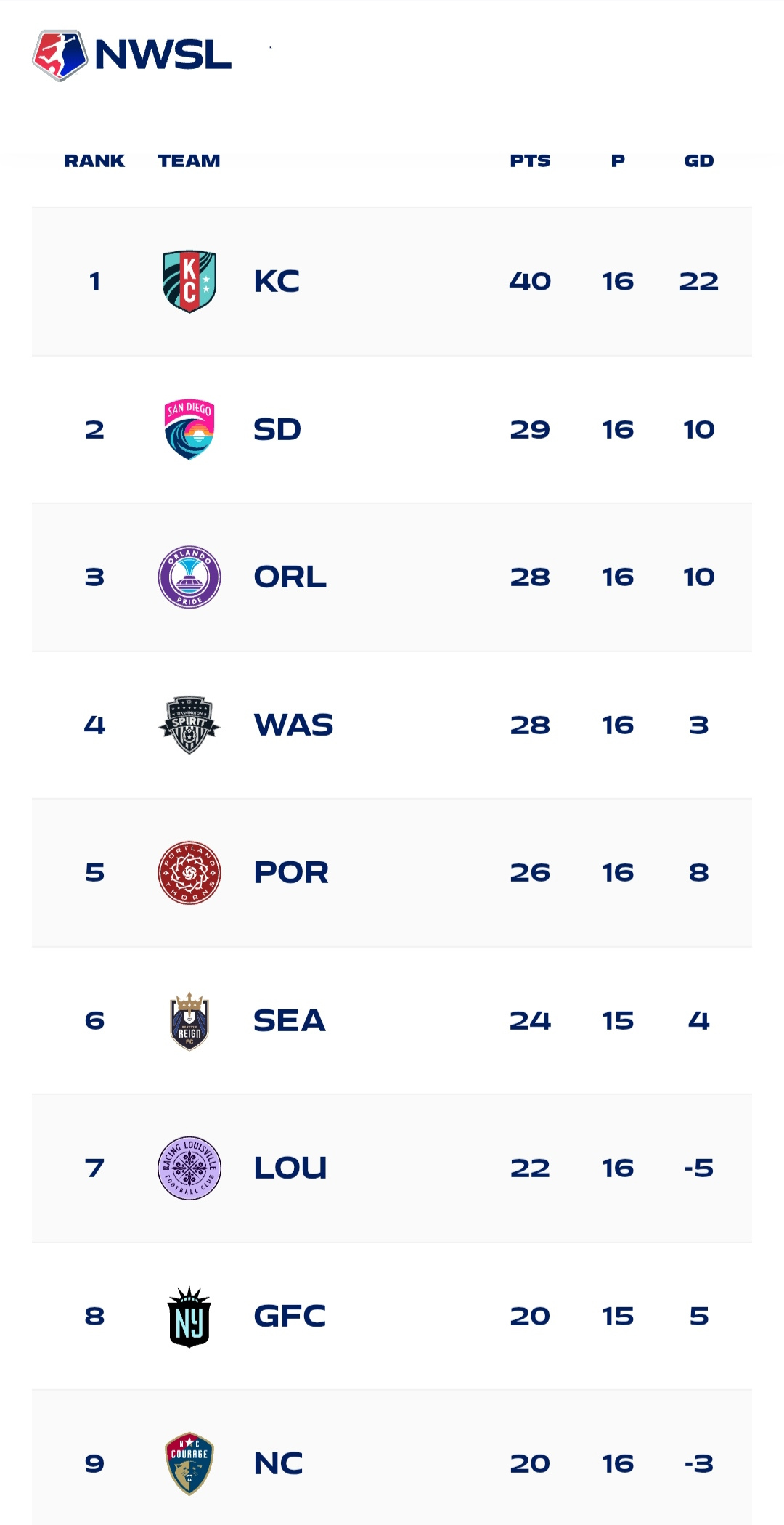Open the Washington Spirit crest
The image size is (784, 1525).
[189, 725]
